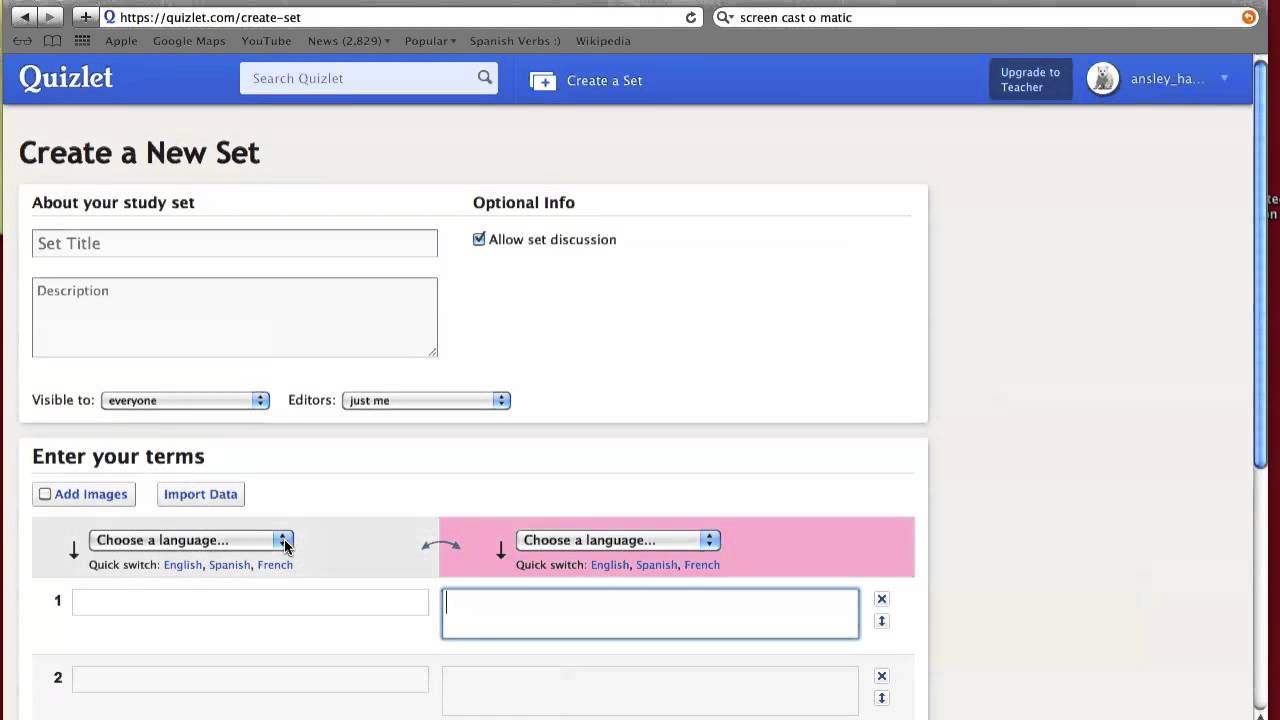Show bookmarks with the open book icon
The width and height of the screenshot is (1280, 720).
click(52, 41)
